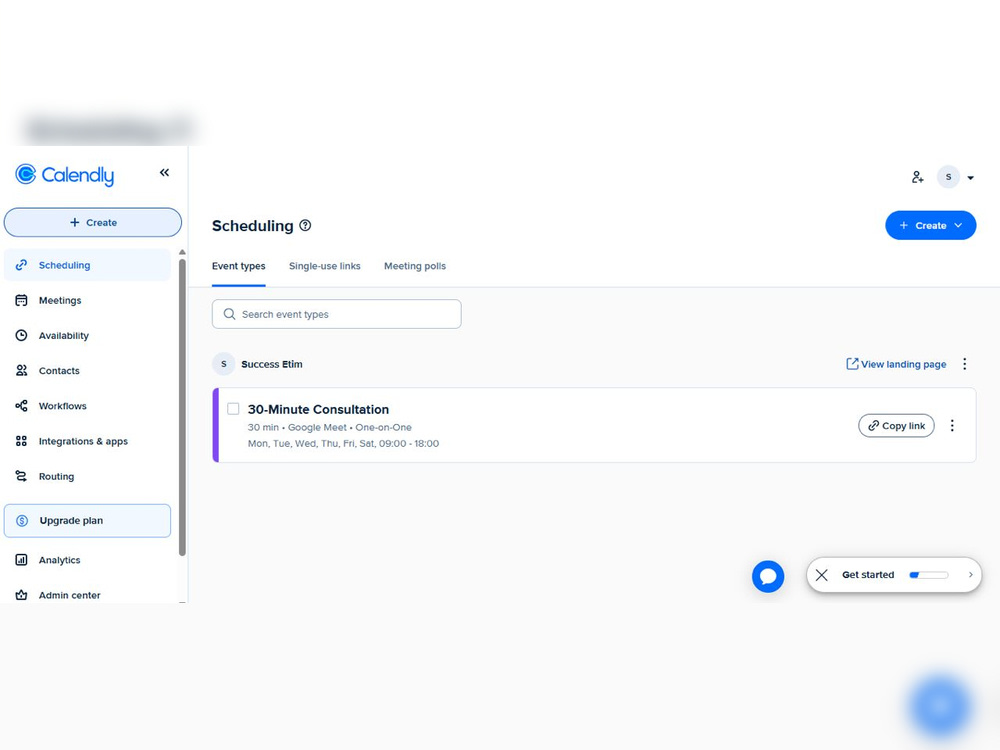
Task: Open Contacts in the sidebar
Action: [87, 371]
